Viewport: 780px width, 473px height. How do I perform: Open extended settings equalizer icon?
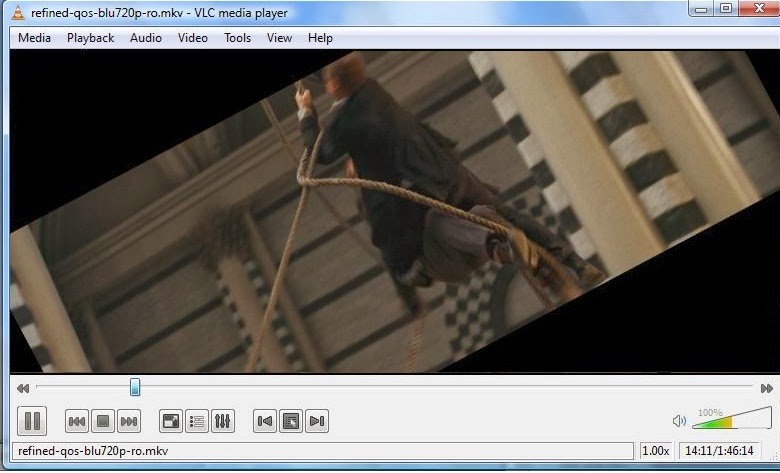pos(223,421)
